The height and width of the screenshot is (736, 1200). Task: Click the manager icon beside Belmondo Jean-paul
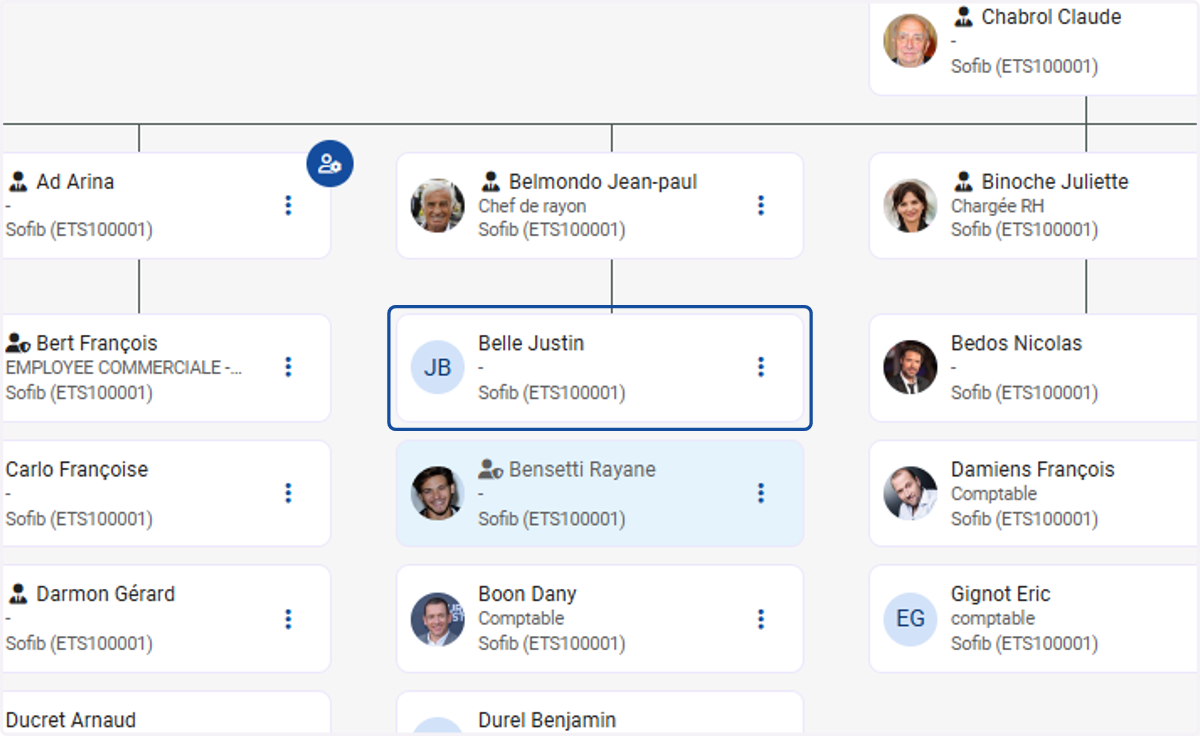490,182
